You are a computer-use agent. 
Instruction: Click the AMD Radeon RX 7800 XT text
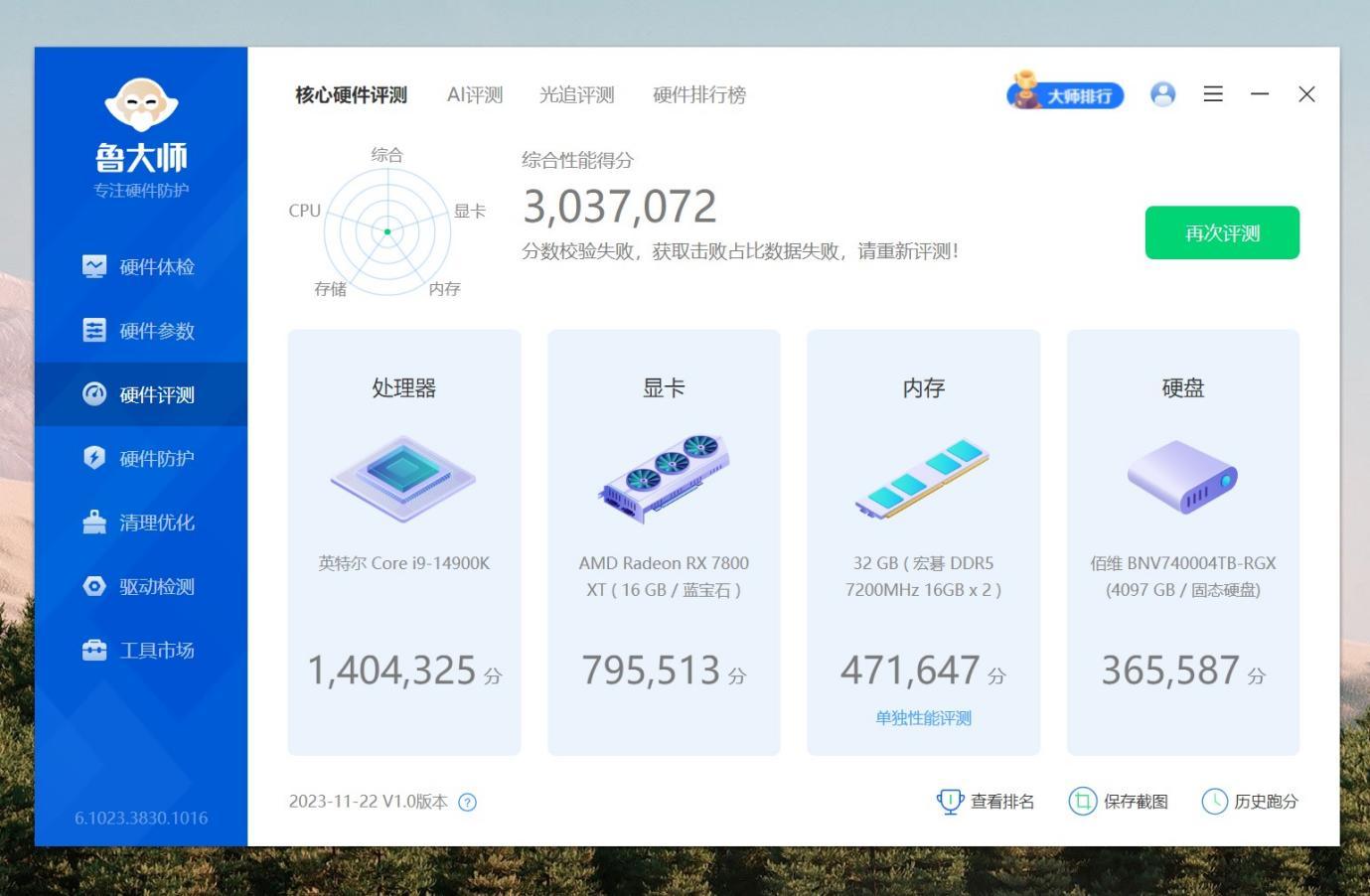click(x=664, y=576)
